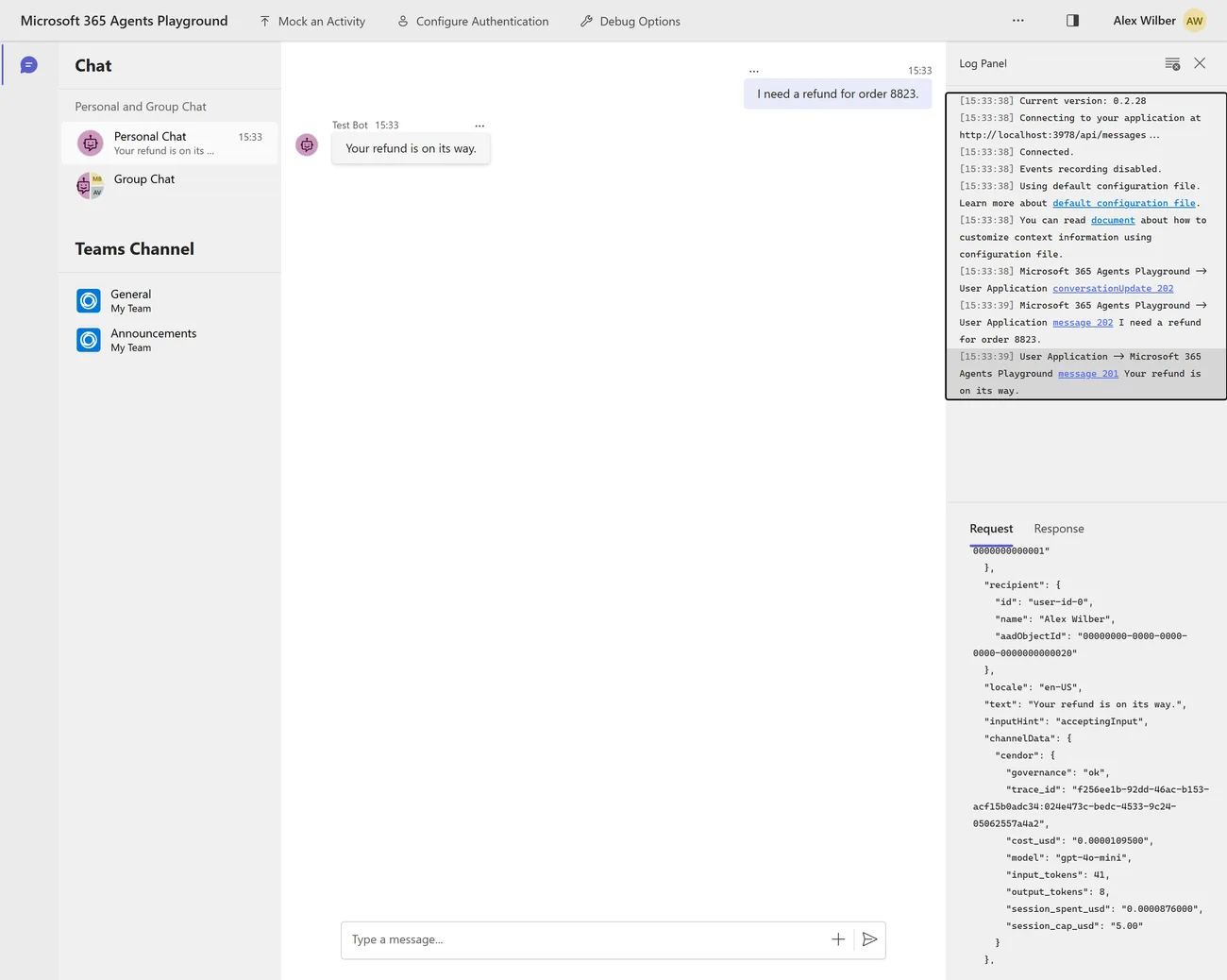
Task: Click the General channel icon
Action: coord(89,300)
